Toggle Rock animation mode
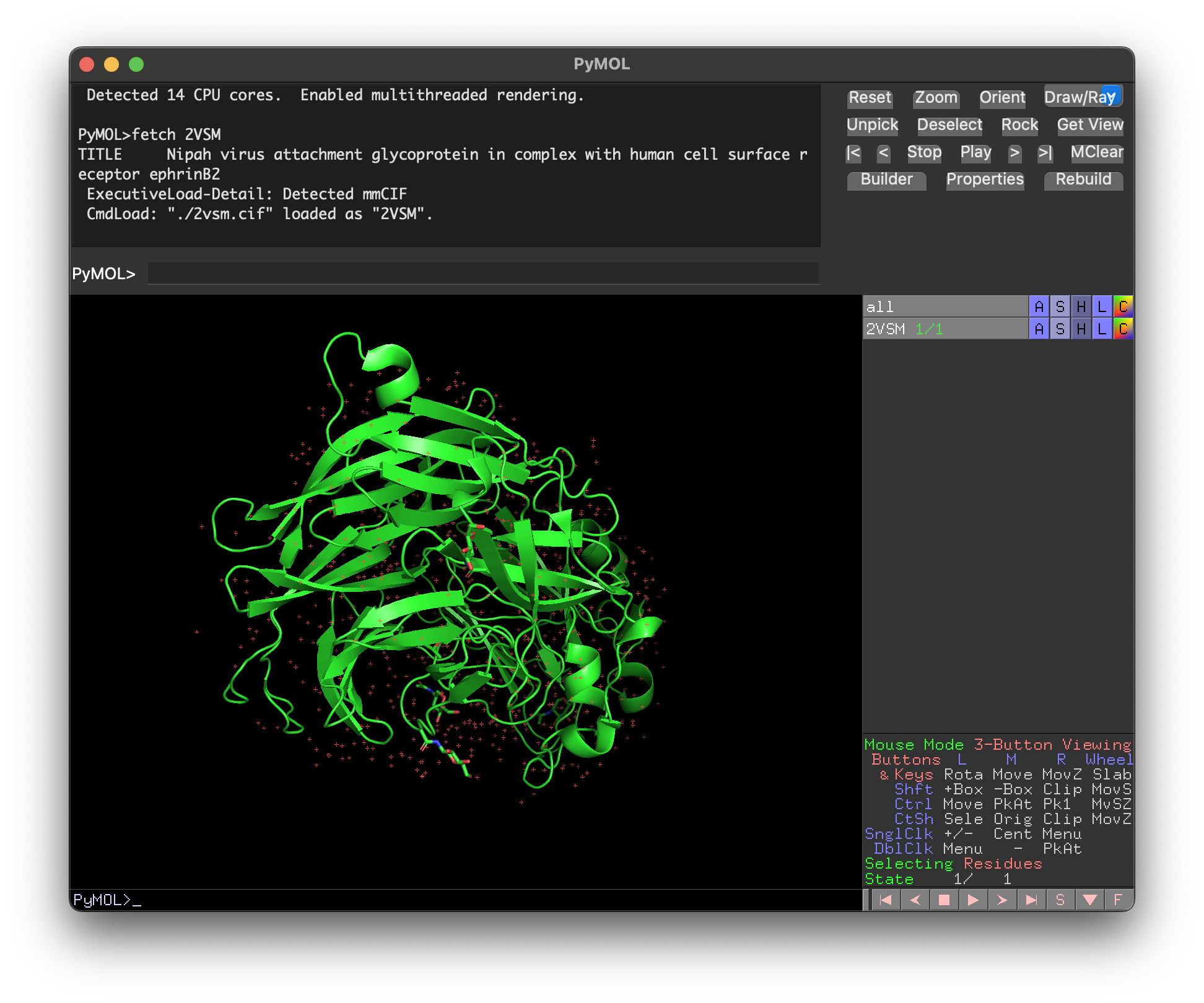The height and width of the screenshot is (1003, 1204). 1019,124
